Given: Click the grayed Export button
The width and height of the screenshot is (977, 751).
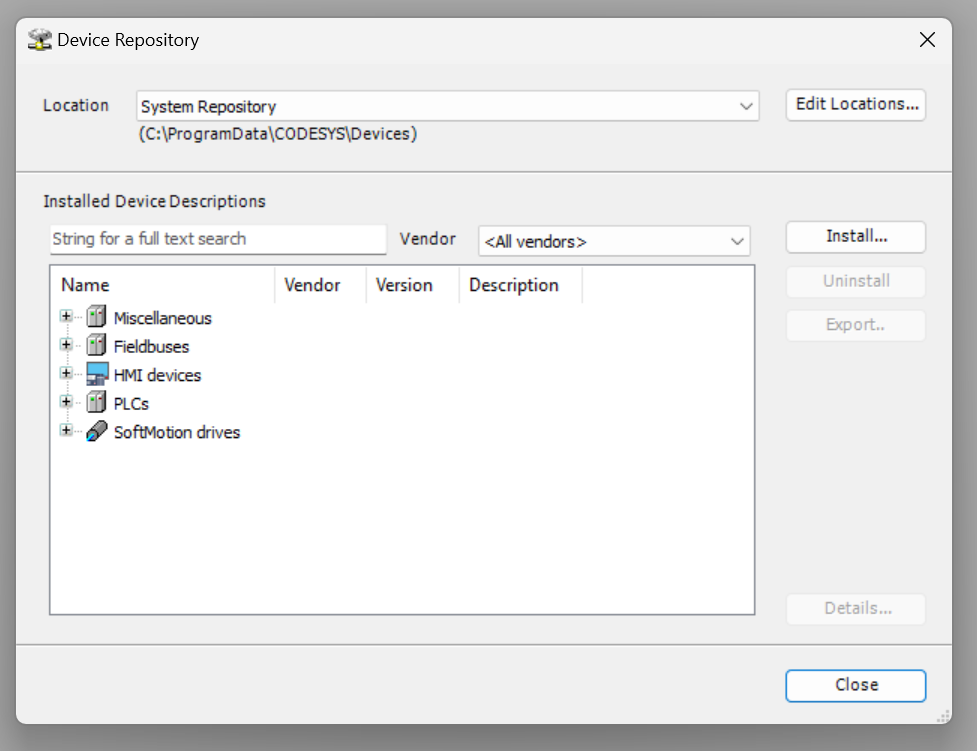Looking at the screenshot, I should click(856, 325).
